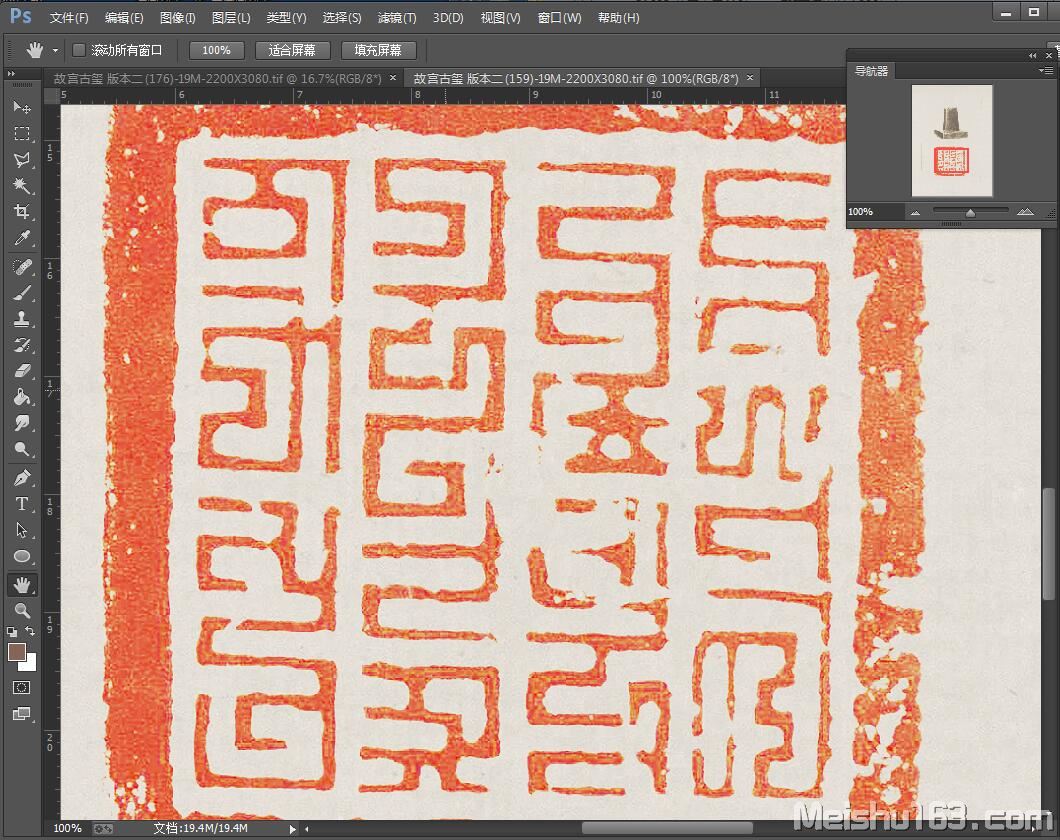Screen dimensions: 1060x840
Task: Click the 100% button in options bar
Action: tap(216, 50)
